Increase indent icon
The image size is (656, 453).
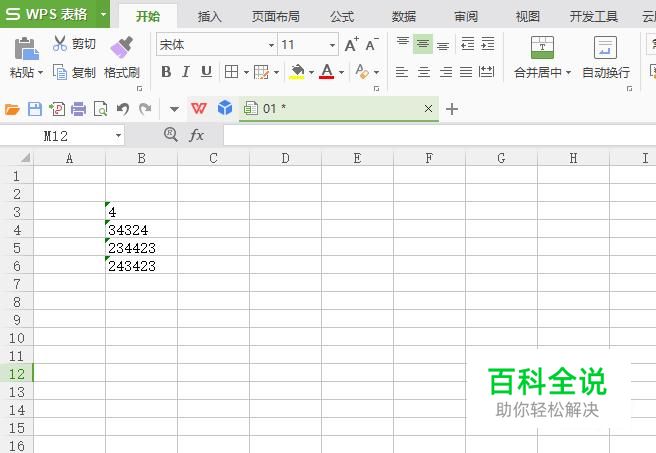(488, 44)
